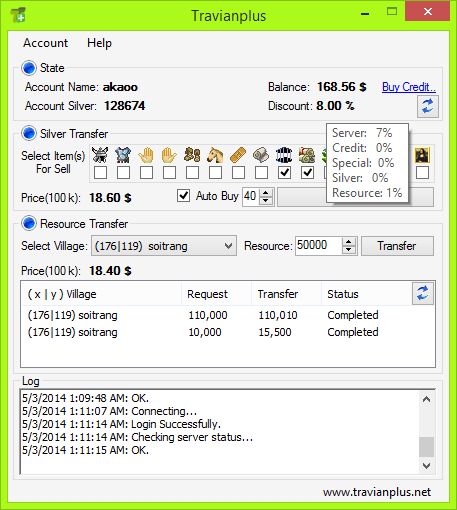Viewport: 457px width, 510px height.
Task: Click the Transfer button
Action: point(397,246)
